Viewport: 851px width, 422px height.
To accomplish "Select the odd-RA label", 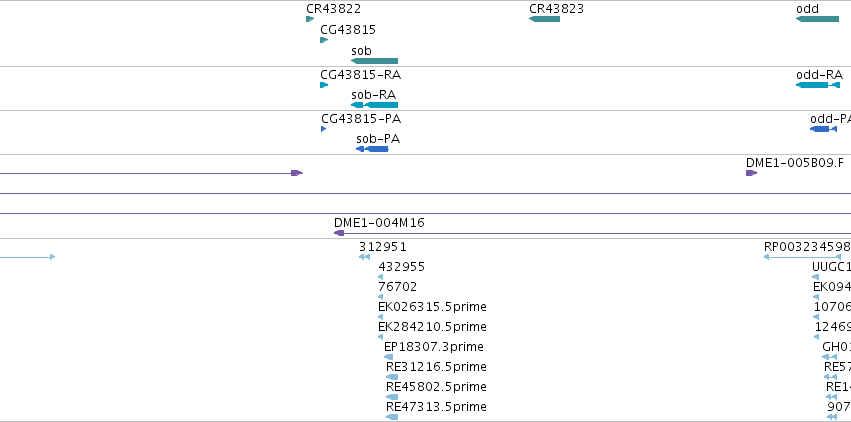I will [x=820, y=75].
